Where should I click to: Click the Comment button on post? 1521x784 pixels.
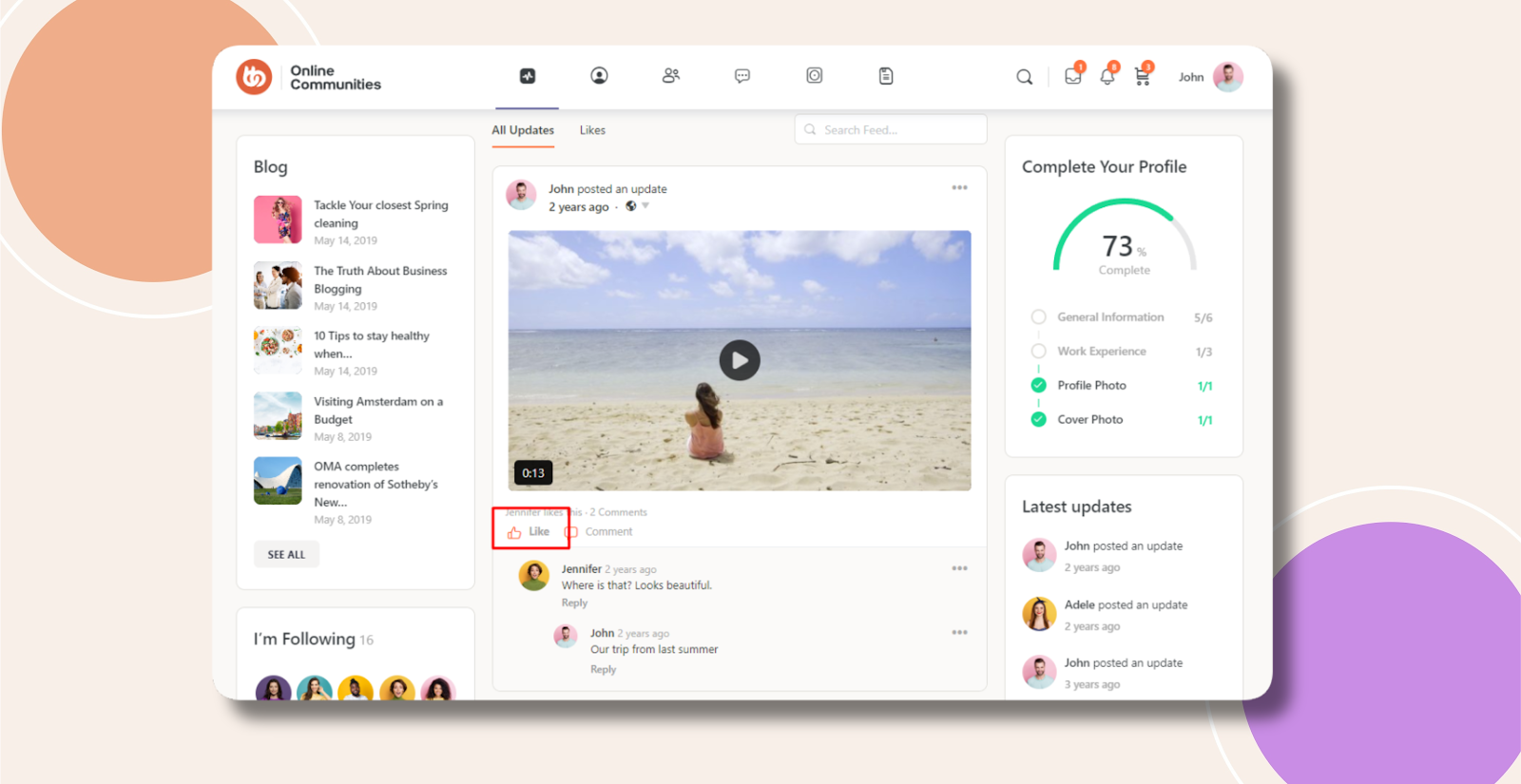coord(599,532)
